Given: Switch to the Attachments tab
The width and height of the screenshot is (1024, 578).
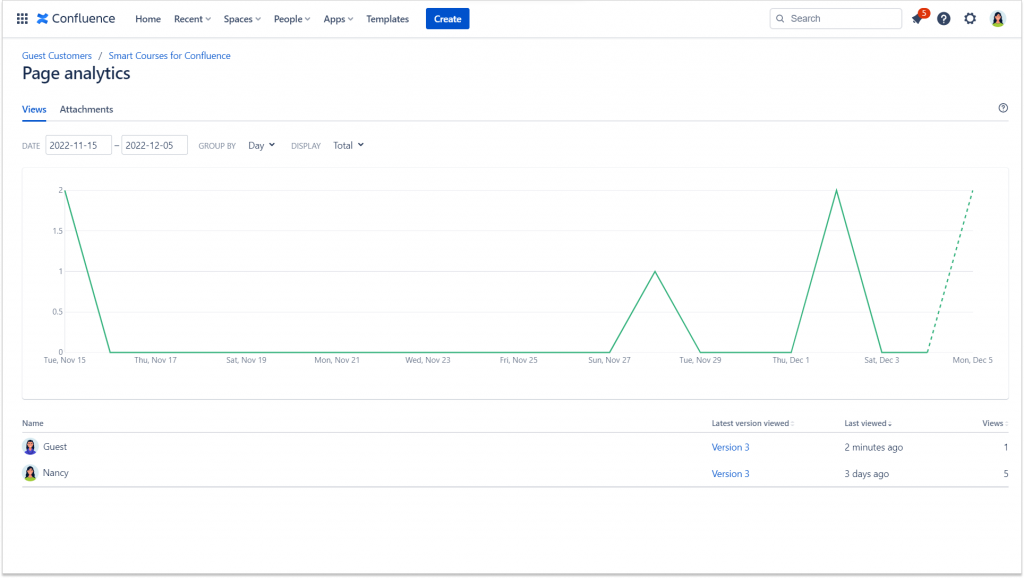Looking at the screenshot, I should pyautogui.click(x=86, y=109).
